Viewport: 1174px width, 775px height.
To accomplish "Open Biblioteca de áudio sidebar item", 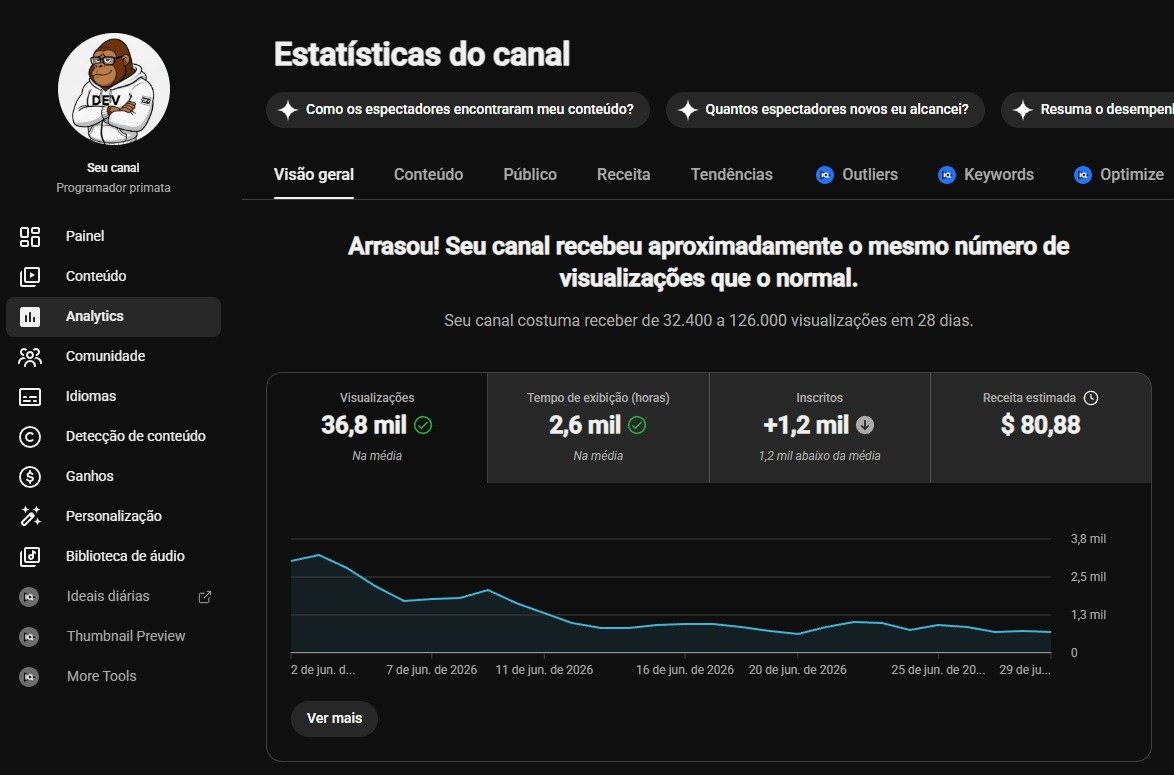I will [x=113, y=556].
